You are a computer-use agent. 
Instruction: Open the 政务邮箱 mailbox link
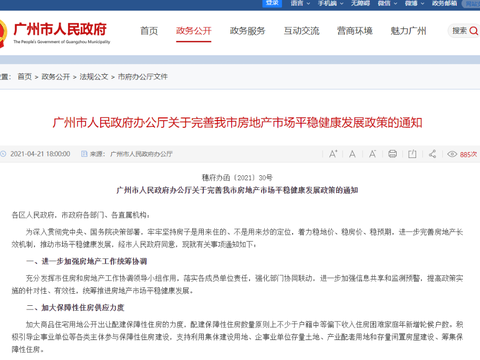tap(444, 3)
